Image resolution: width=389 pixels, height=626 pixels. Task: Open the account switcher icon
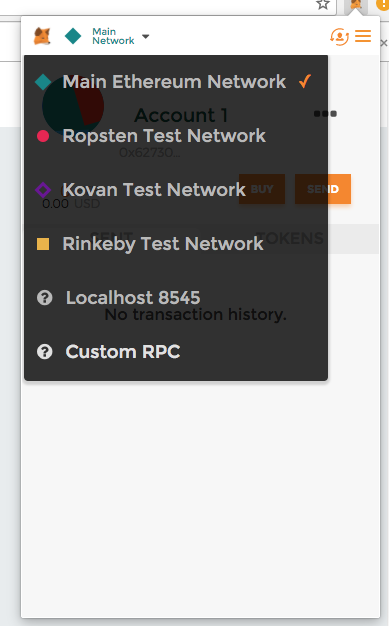339,36
